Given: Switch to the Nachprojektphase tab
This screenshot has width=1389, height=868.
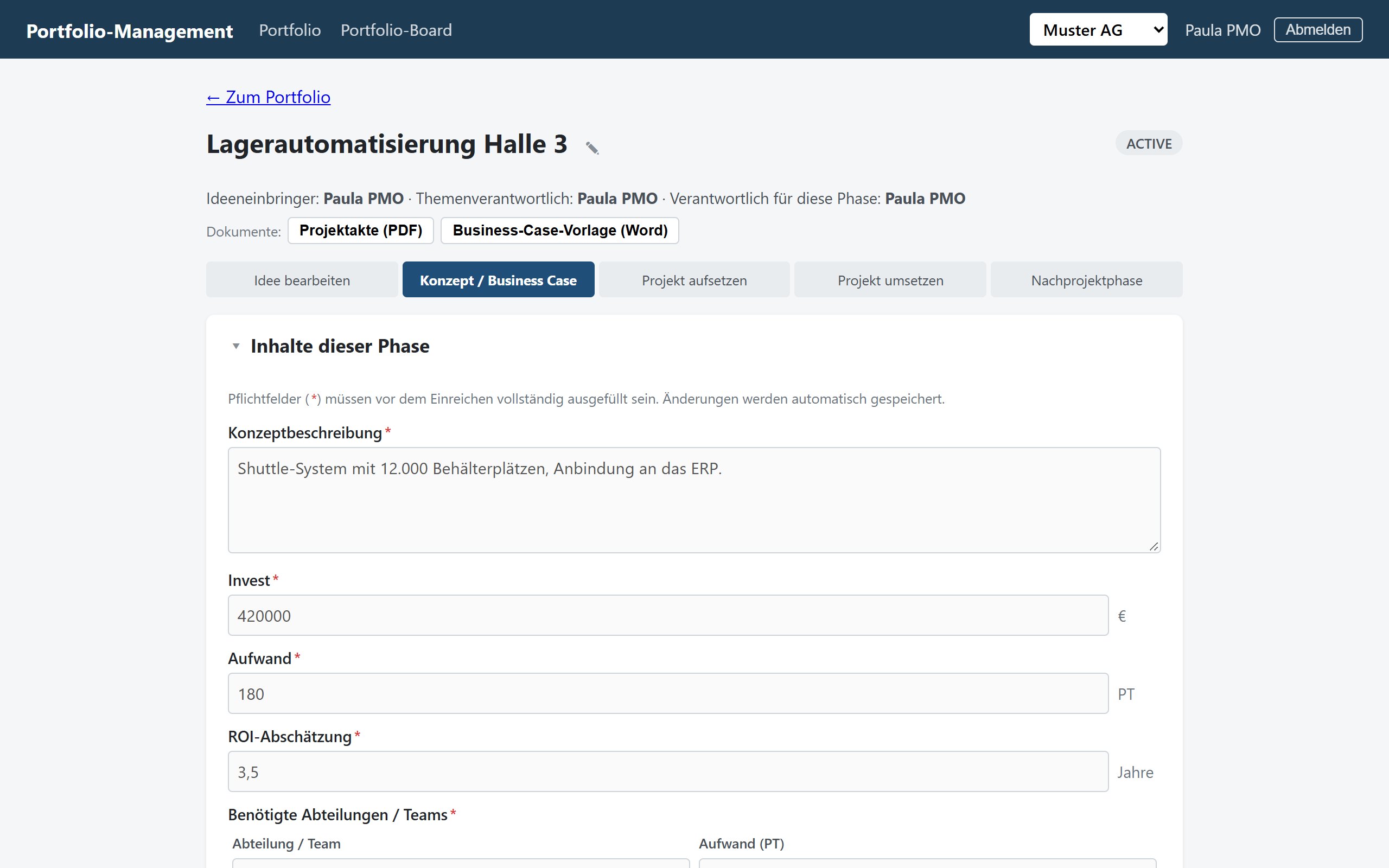Looking at the screenshot, I should pos(1087,279).
